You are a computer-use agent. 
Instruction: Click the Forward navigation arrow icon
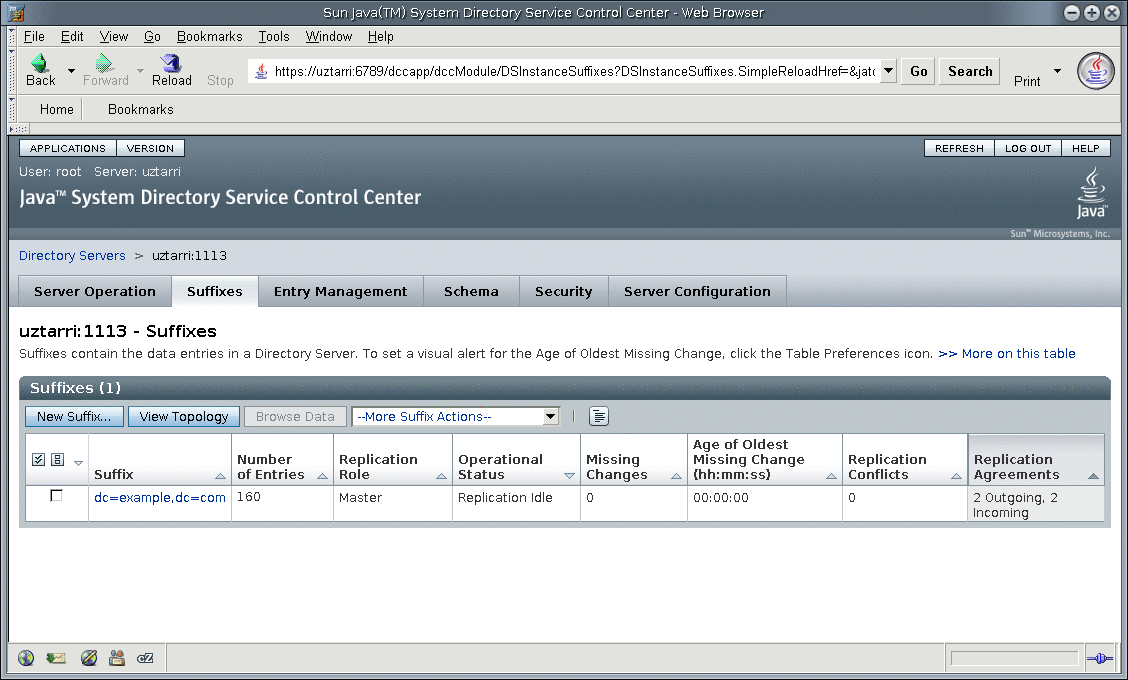(x=105, y=63)
